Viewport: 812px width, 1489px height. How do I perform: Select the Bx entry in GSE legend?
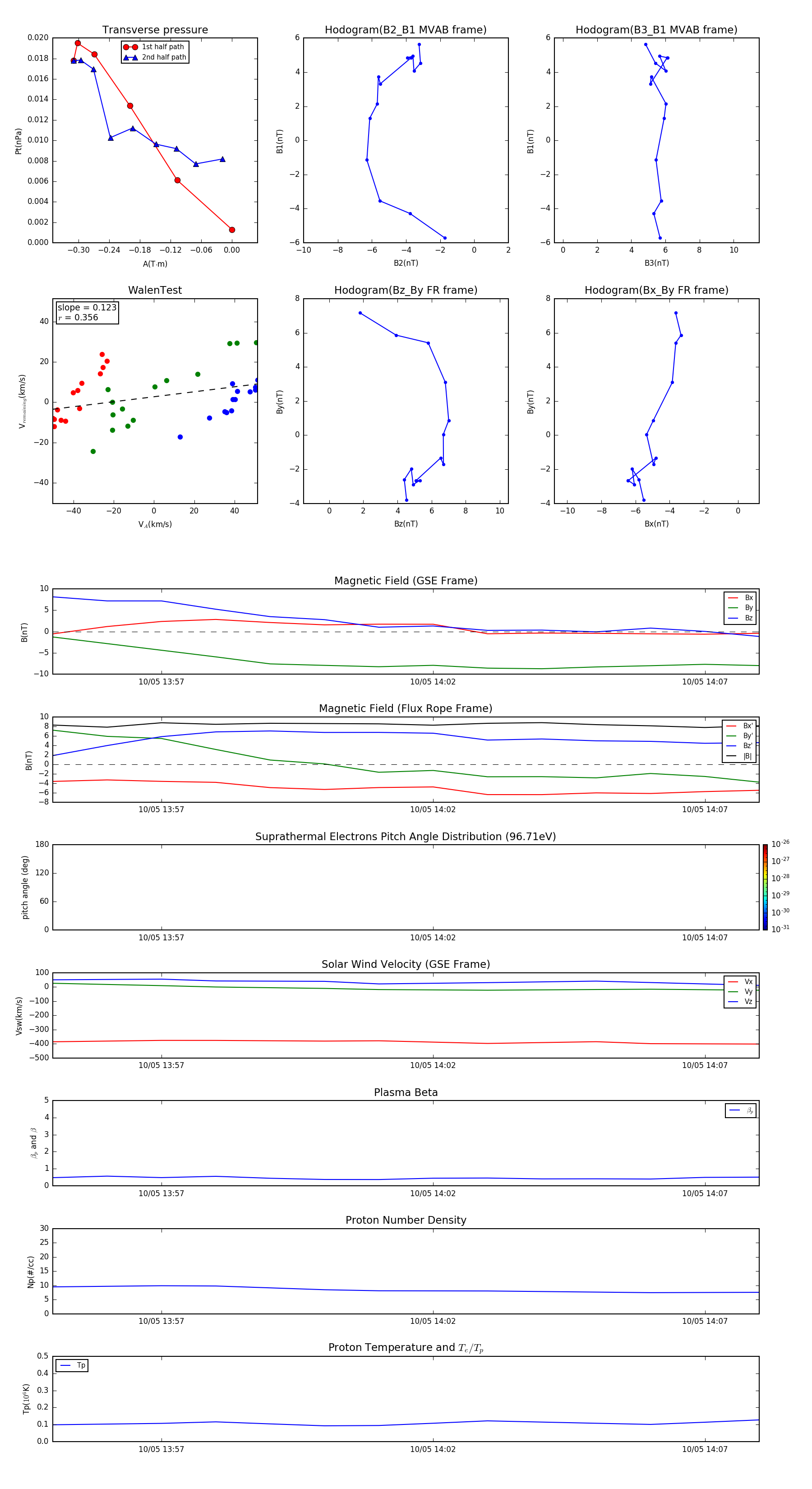pyautogui.click(x=740, y=598)
